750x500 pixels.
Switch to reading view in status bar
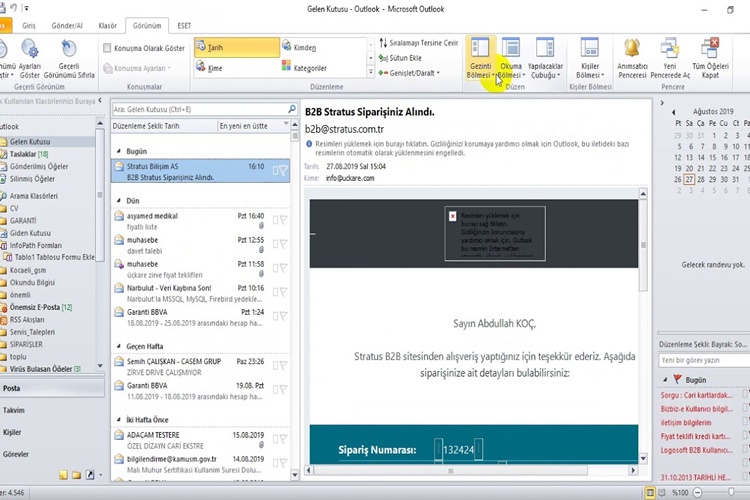tap(662, 492)
